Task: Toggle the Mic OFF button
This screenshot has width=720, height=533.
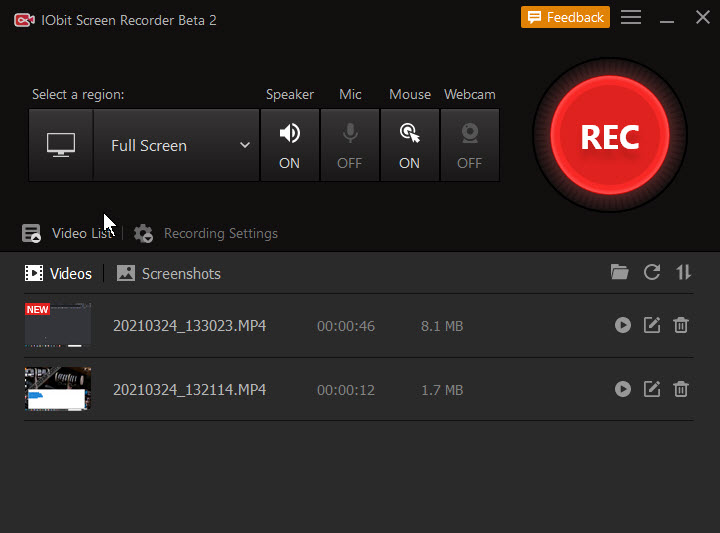Action: [x=350, y=145]
